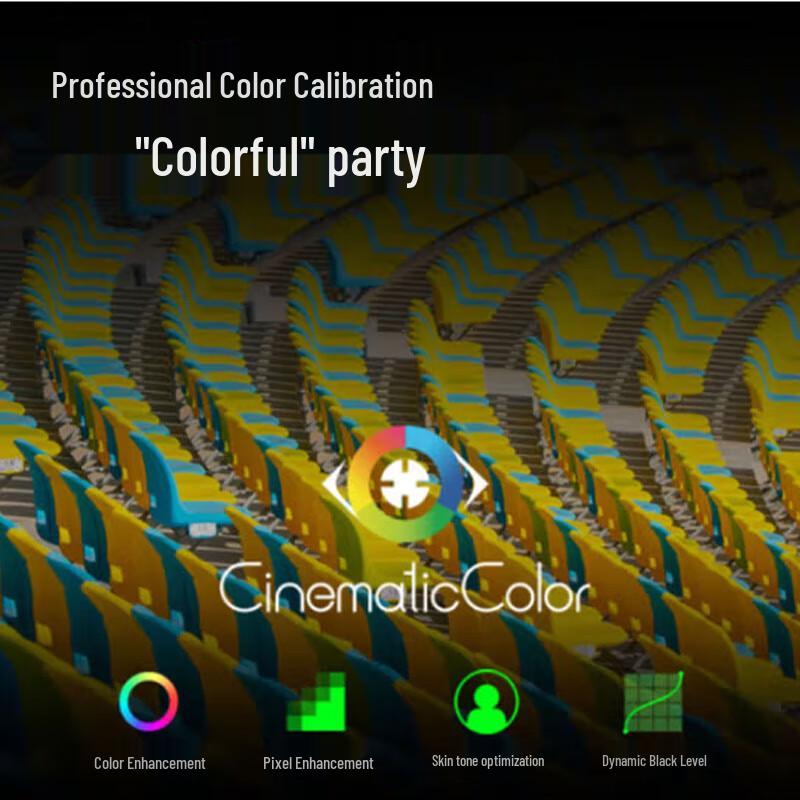Viewport: 800px width, 800px height.
Task: Click the word "party" in the title
Action: [x=377, y=158]
